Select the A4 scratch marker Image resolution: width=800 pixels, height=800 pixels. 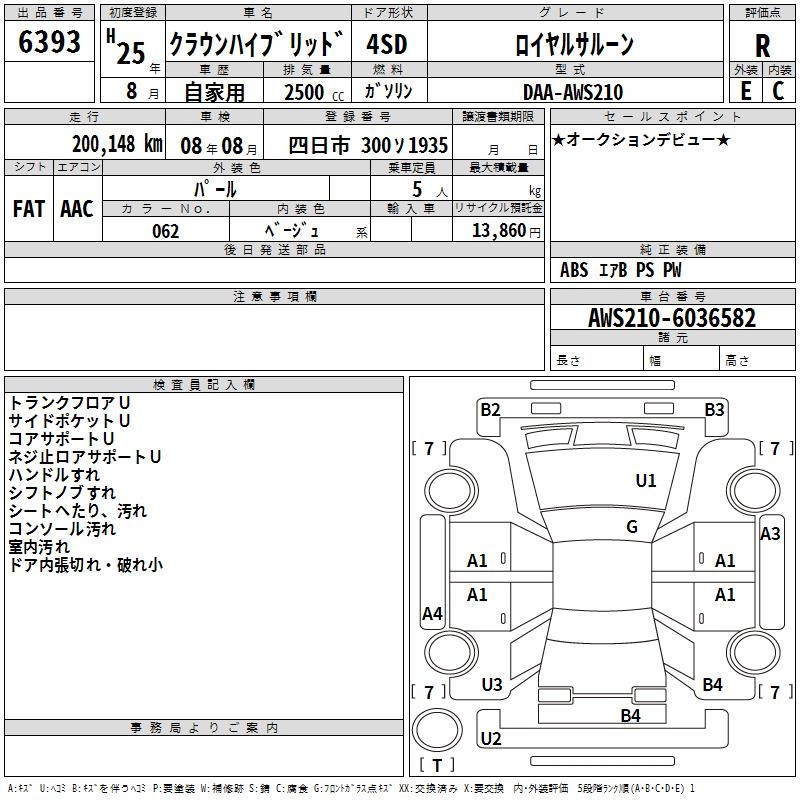432,614
